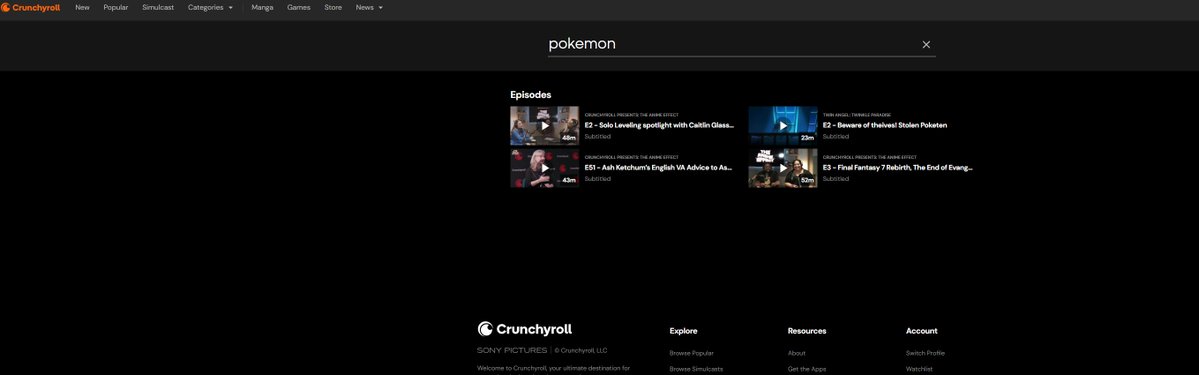Clear the search field with the X icon
Image resolution: width=1199 pixels, height=375 pixels.
pyautogui.click(x=926, y=44)
